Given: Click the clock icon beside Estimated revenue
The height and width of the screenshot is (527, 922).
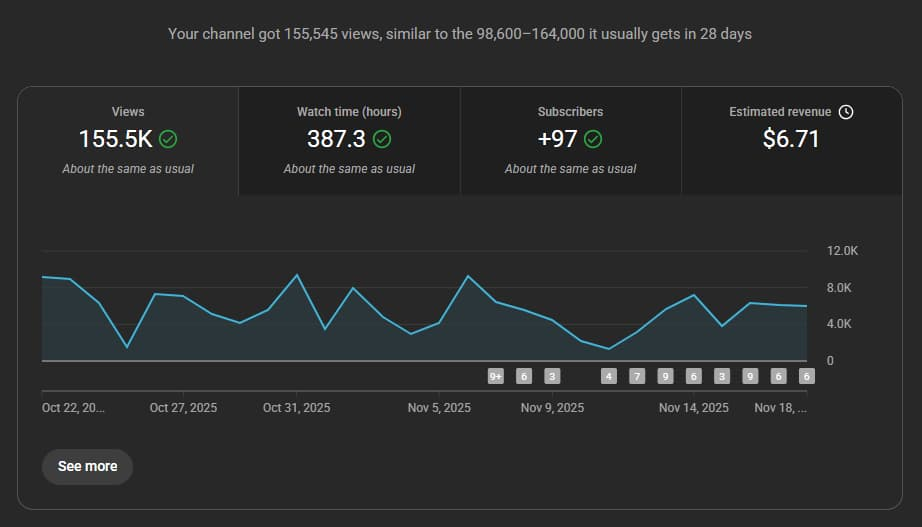Looking at the screenshot, I should pyautogui.click(x=846, y=112).
